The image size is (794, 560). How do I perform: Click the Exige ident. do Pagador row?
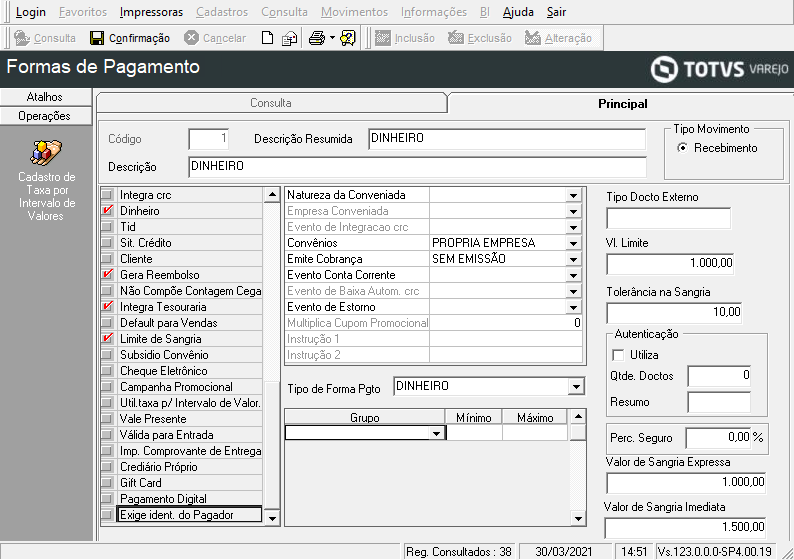[189, 515]
